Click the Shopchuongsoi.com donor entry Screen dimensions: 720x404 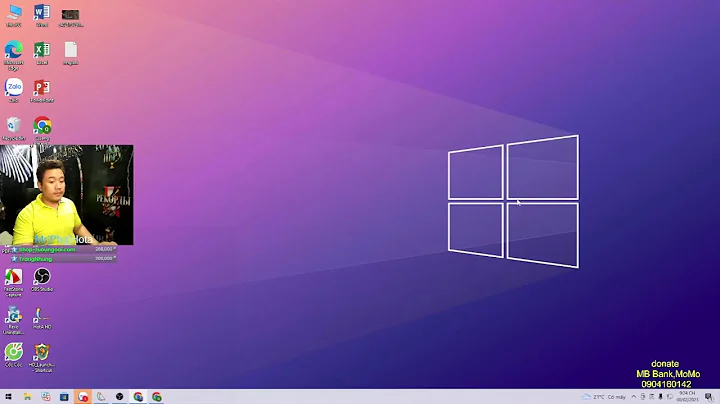coord(63,249)
